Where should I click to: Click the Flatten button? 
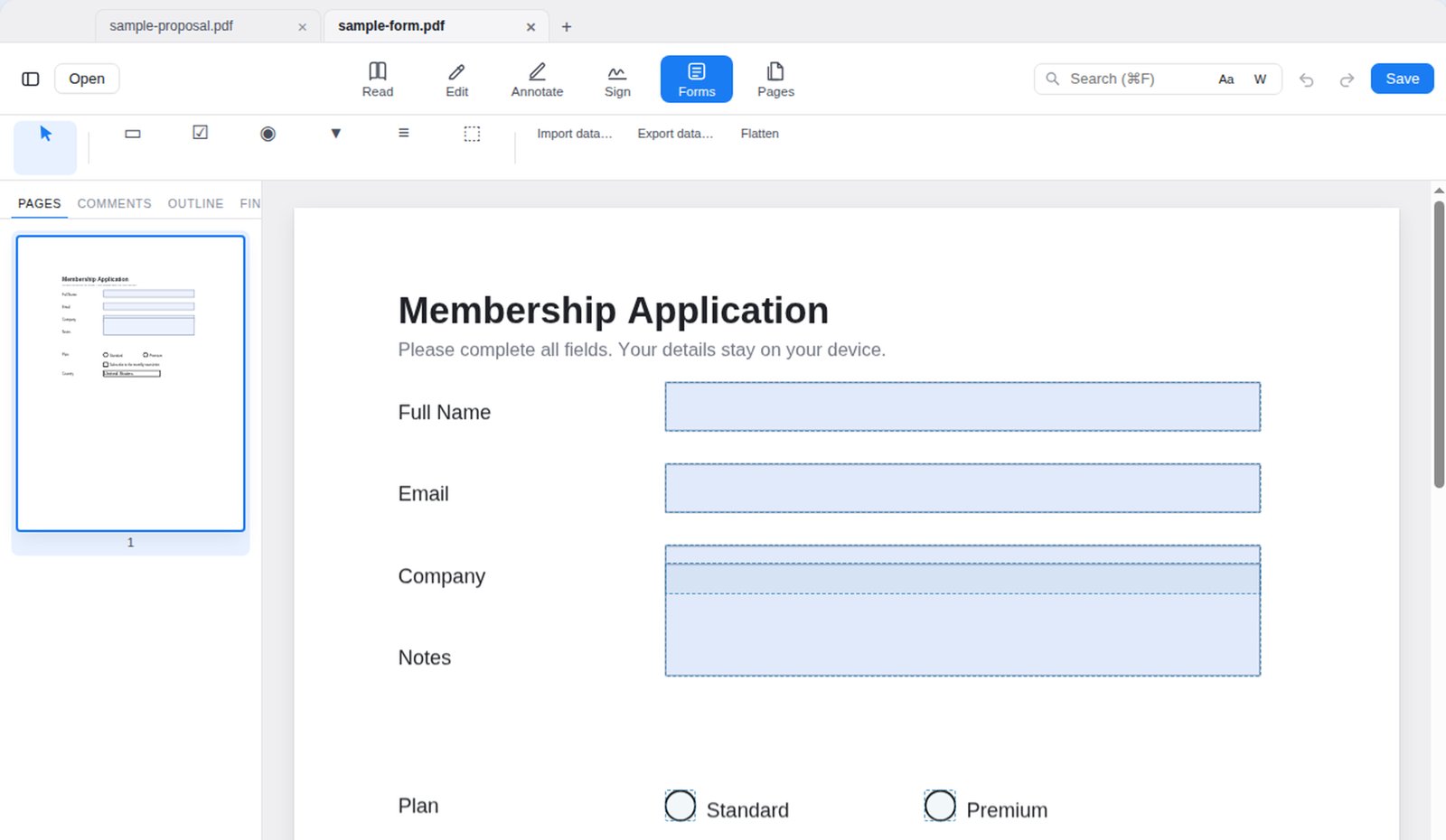760,134
